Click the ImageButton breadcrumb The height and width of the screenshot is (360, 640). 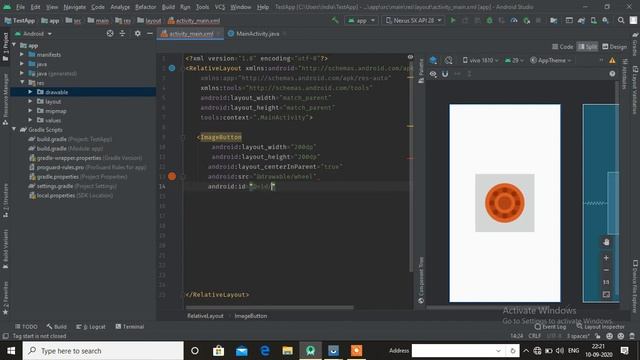tap(251, 316)
